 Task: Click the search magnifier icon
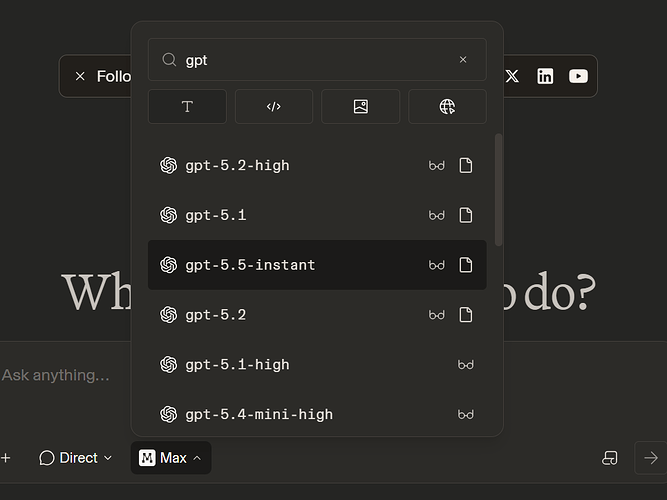tap(169, 60)
